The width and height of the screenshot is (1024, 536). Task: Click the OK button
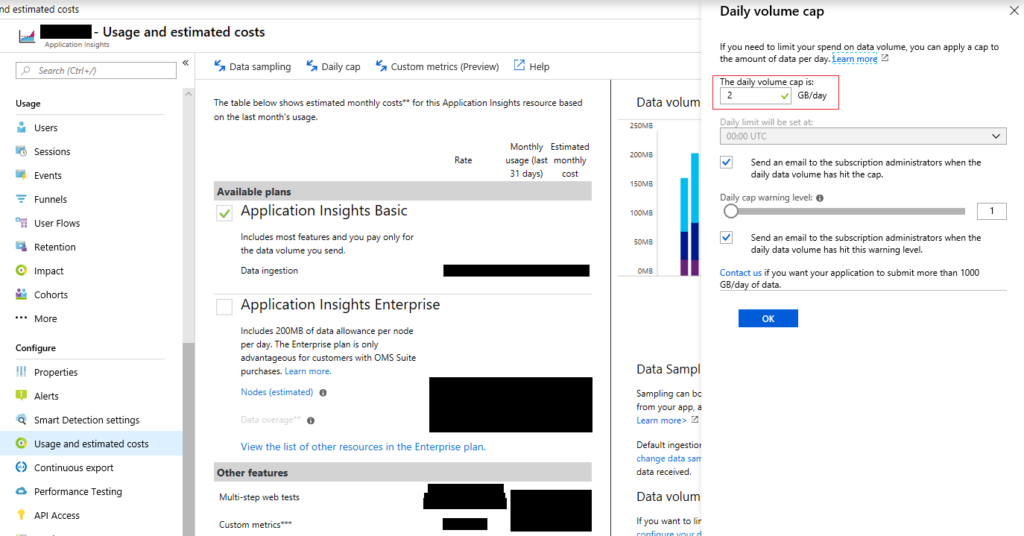(x=768, y=318)
